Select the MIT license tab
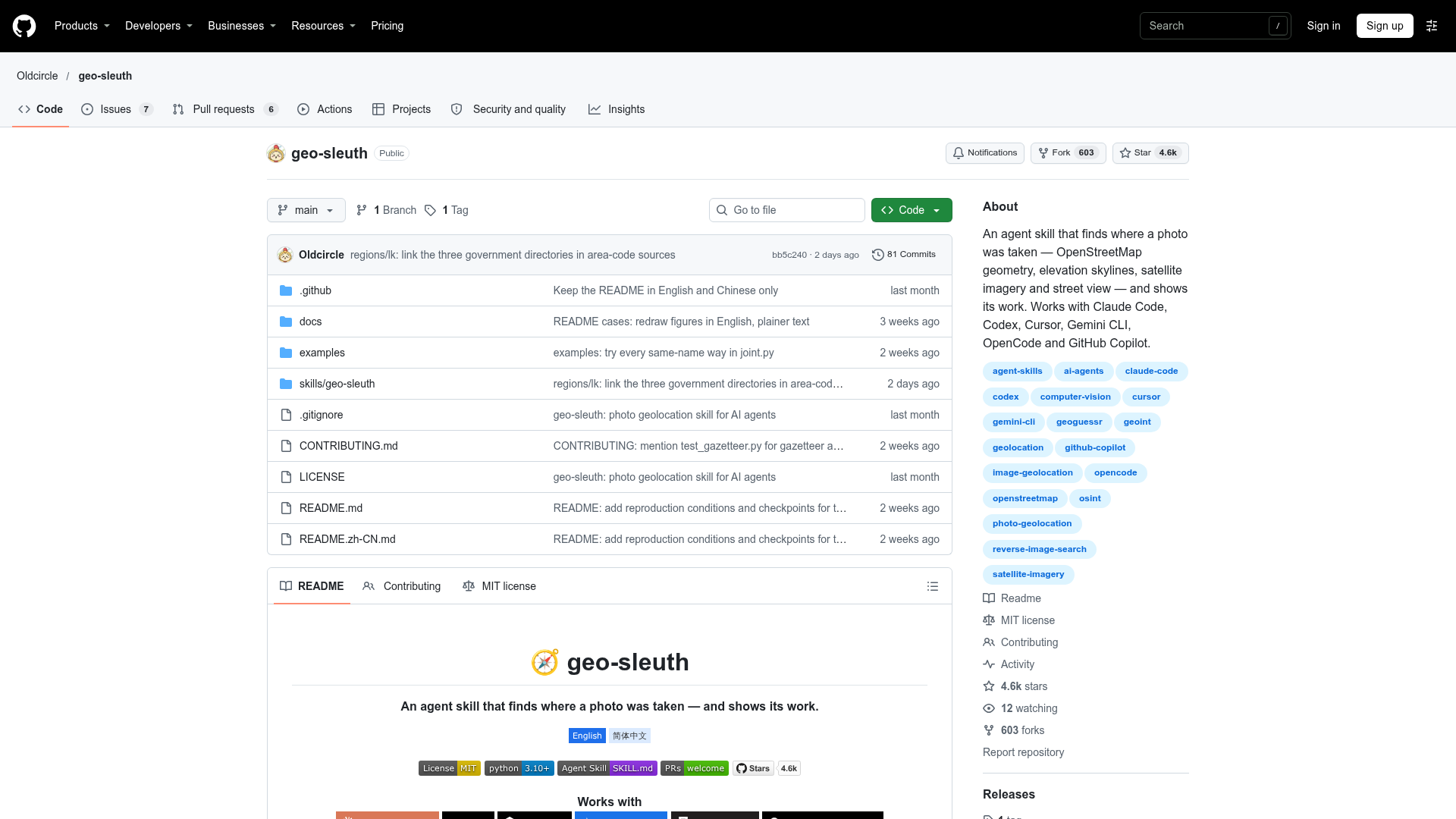1456x819 pixels. pyautogui.click(x=499, y=586)
